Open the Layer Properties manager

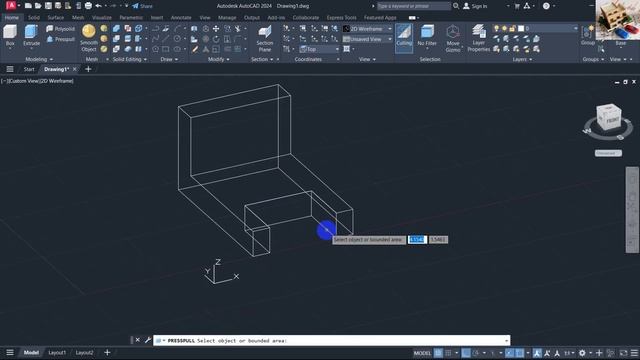(x=478, y=38)
